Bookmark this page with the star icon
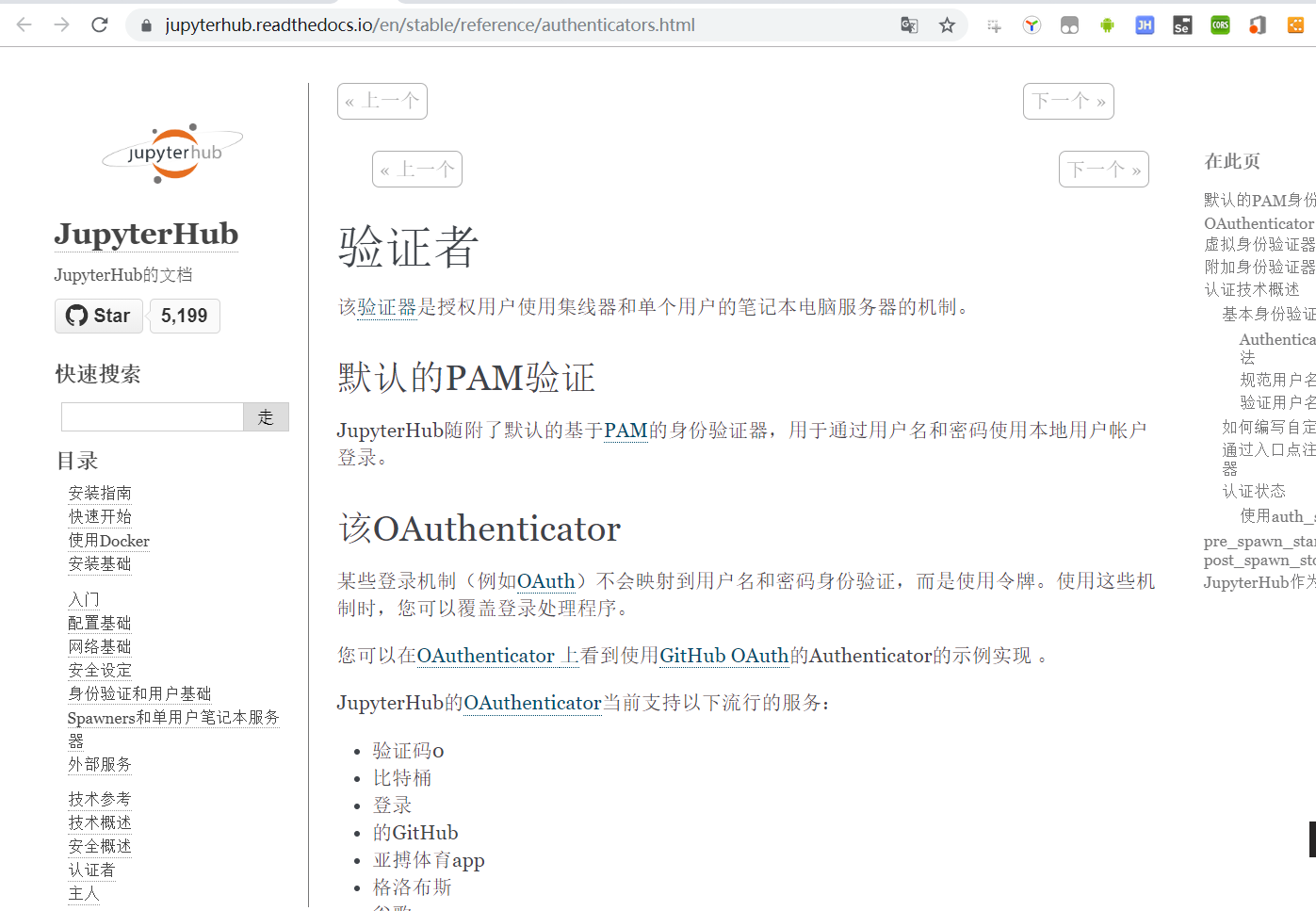1316x911 pixels. pyautogui.click(x=947, y=25)
